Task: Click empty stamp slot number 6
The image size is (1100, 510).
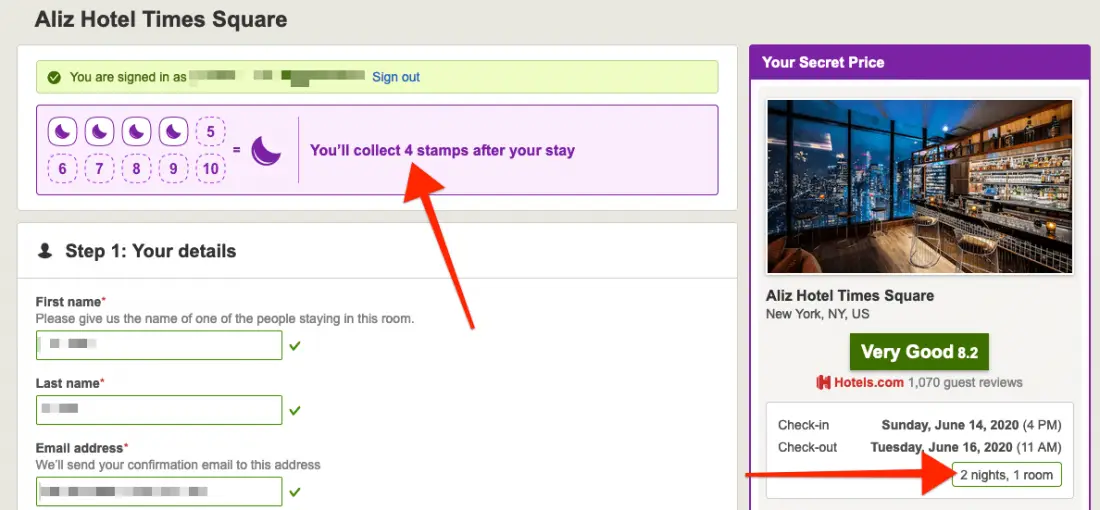Action: click(63, 169)
